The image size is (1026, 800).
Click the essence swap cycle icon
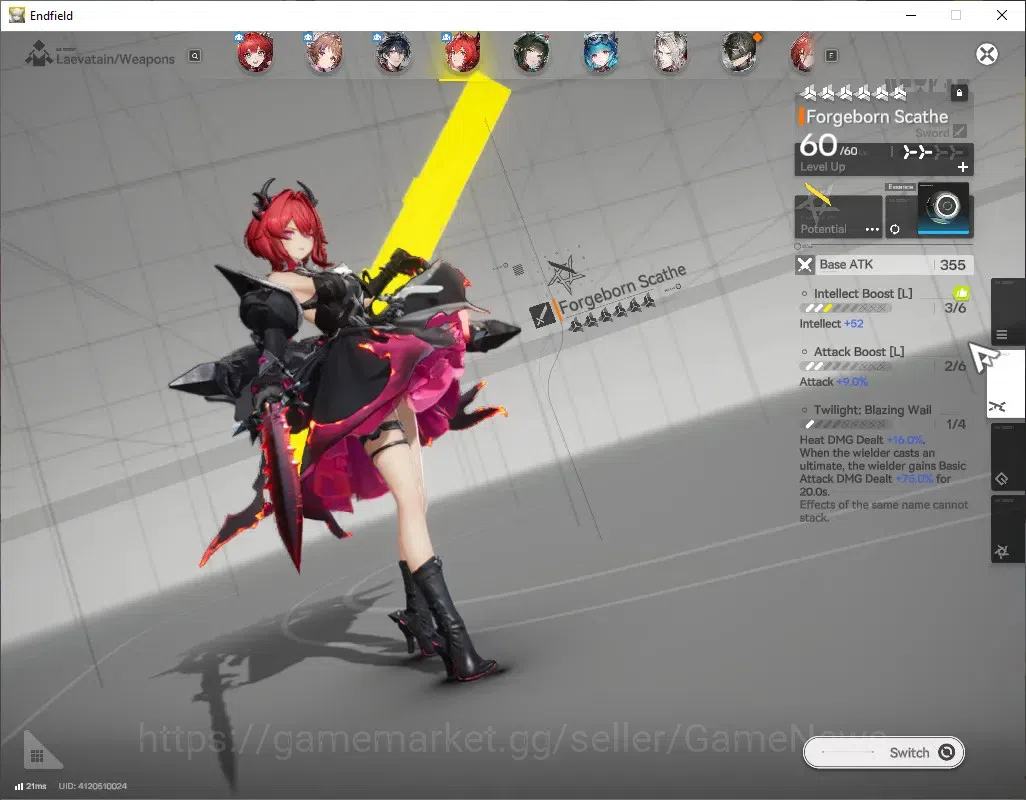click(894, 229)
